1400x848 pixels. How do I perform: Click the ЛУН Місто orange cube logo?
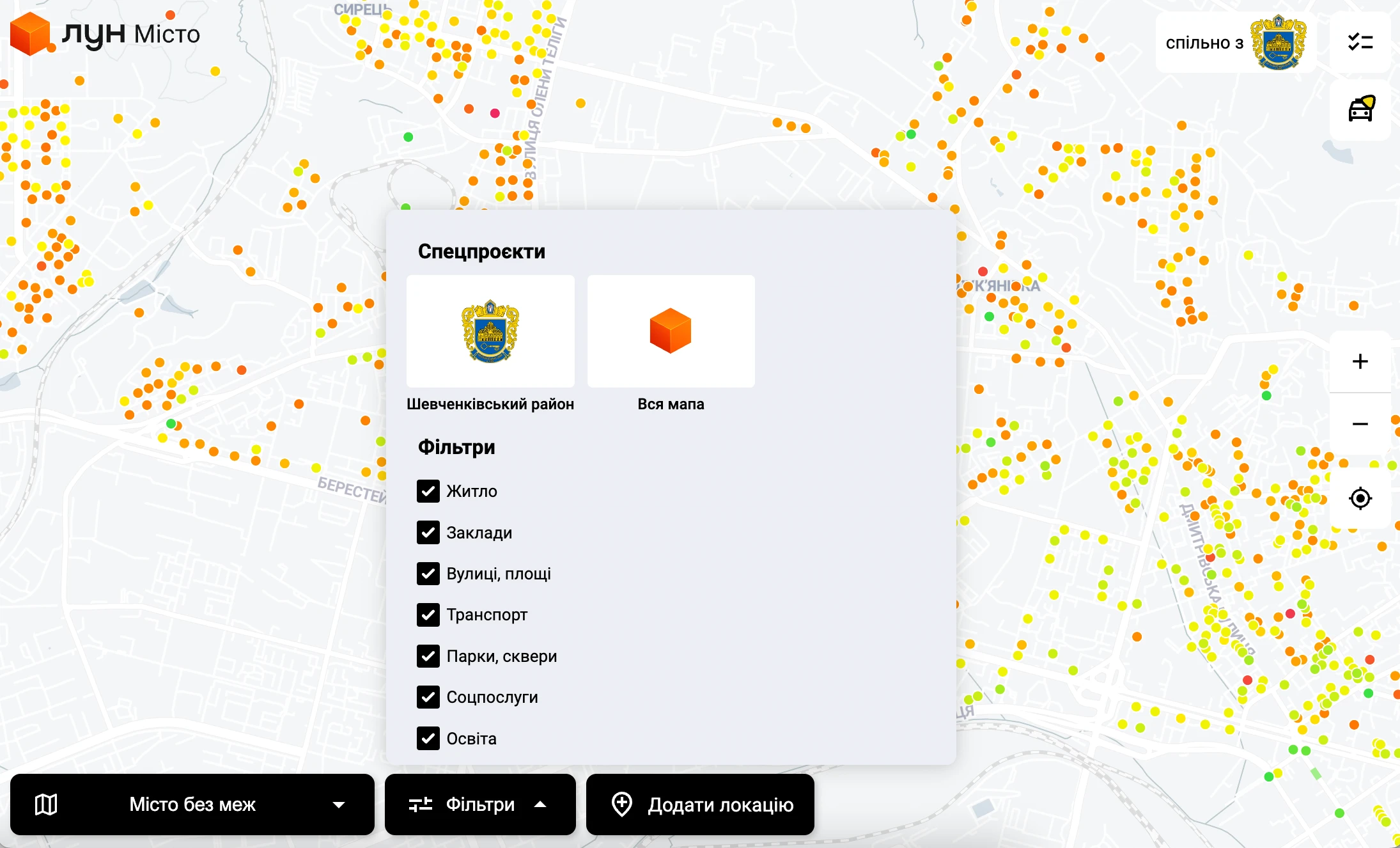pos(29,34)
